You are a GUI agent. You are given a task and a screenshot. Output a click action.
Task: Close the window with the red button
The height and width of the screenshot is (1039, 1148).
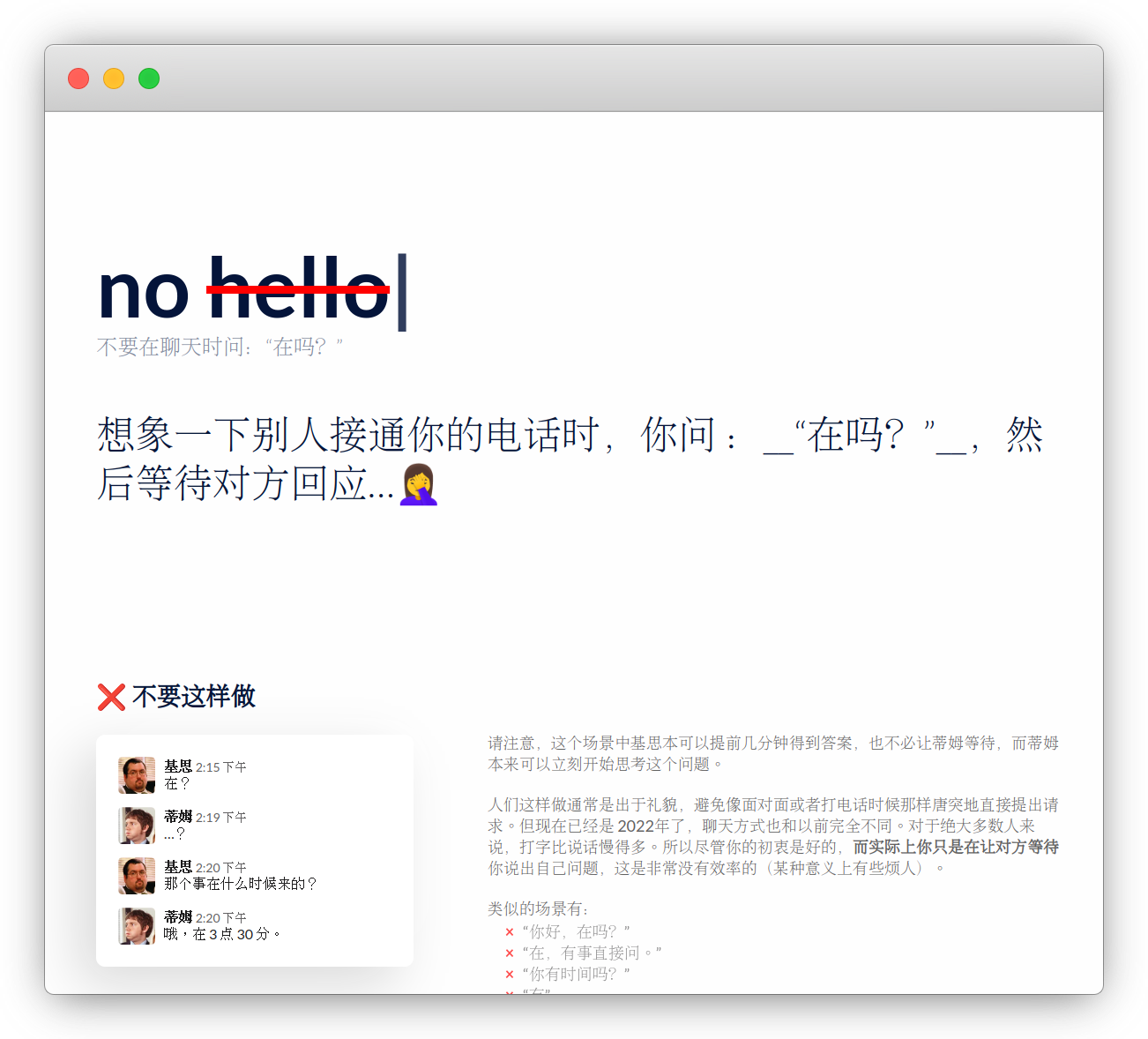point(78,78)
